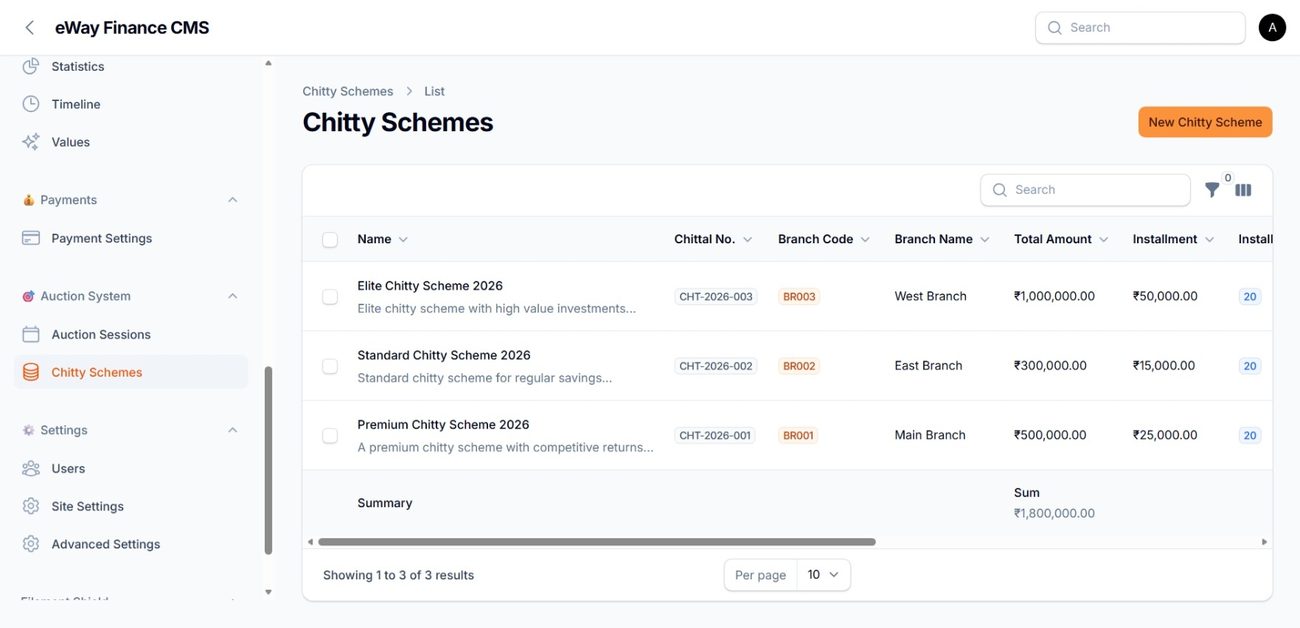Click the BR003 branch code badge
1300x628 pixels.
point(799,297)
